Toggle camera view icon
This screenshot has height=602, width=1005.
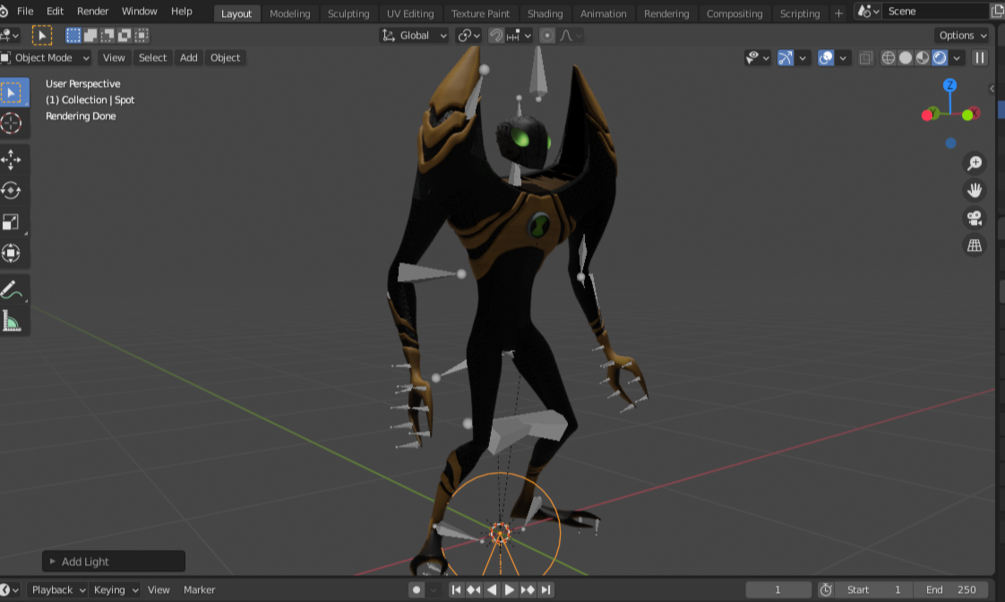click(x=974, y=218)
